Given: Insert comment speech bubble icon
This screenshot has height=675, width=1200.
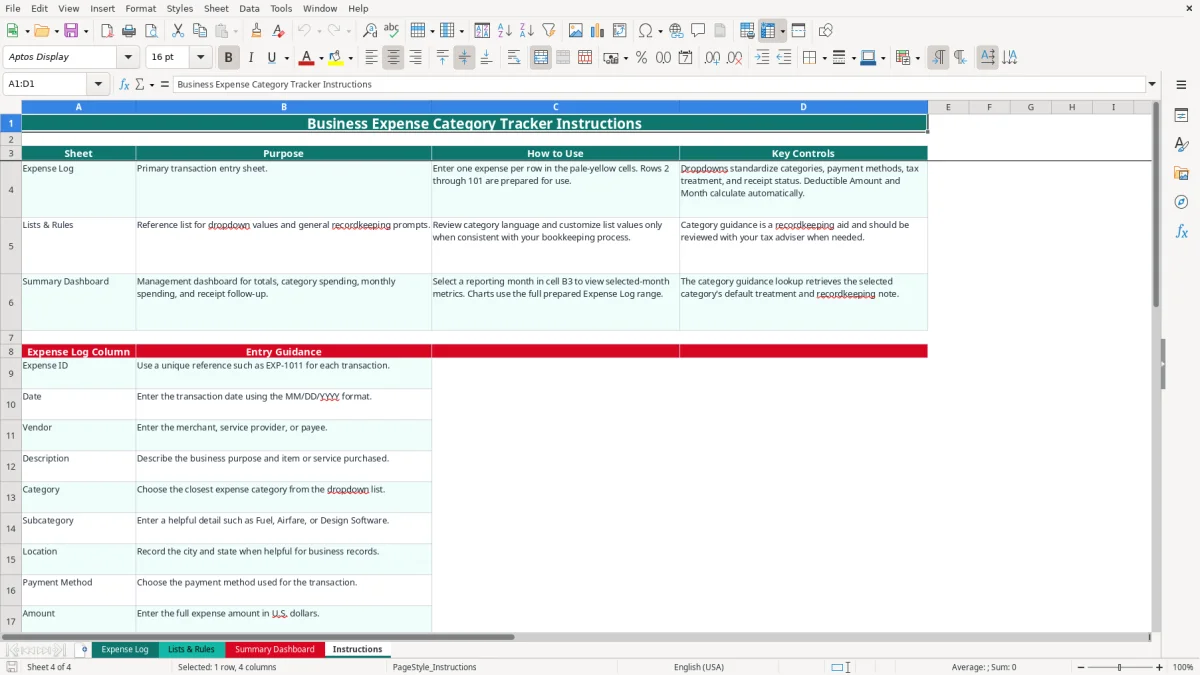Looking at the screenshot, I should coord(698,31).
